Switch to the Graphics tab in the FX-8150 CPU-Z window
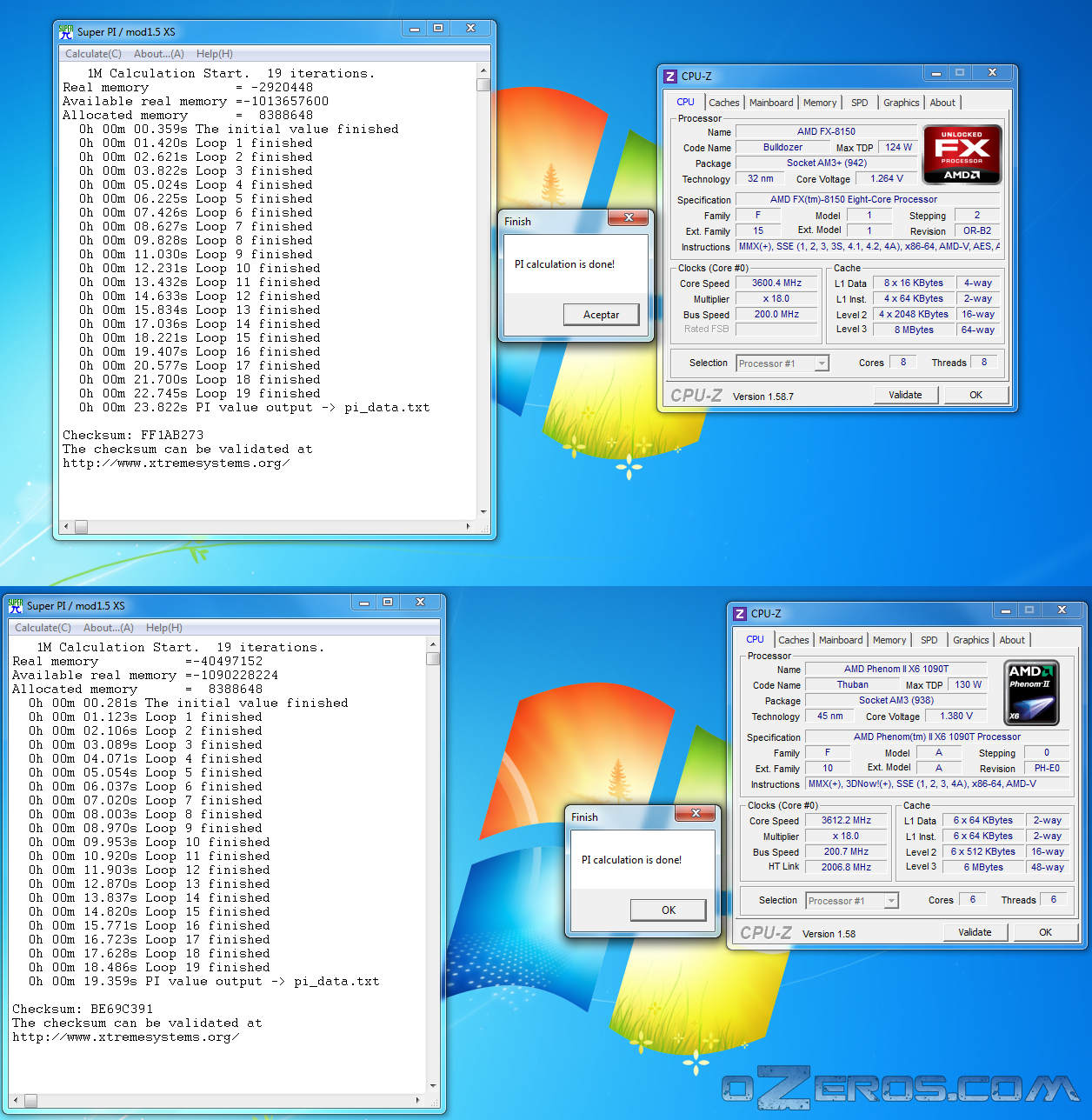1092x1120 pixels. [x=902, y=103]
